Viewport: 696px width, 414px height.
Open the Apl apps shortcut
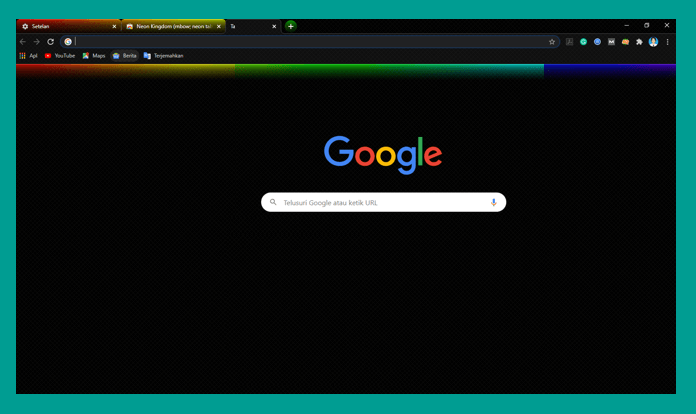pos(28,56)
